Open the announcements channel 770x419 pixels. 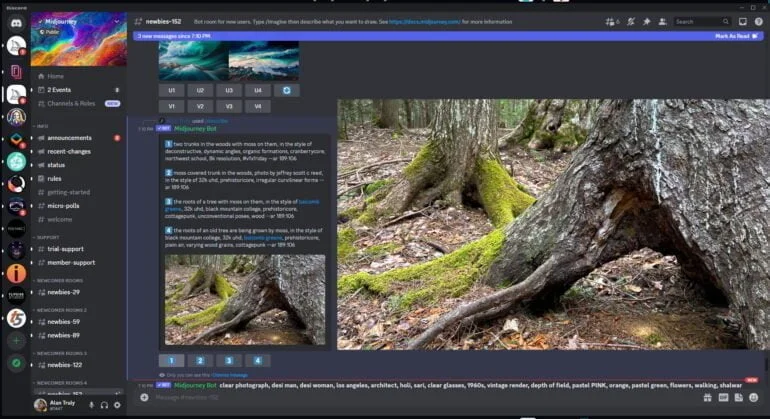coord(70,138)
